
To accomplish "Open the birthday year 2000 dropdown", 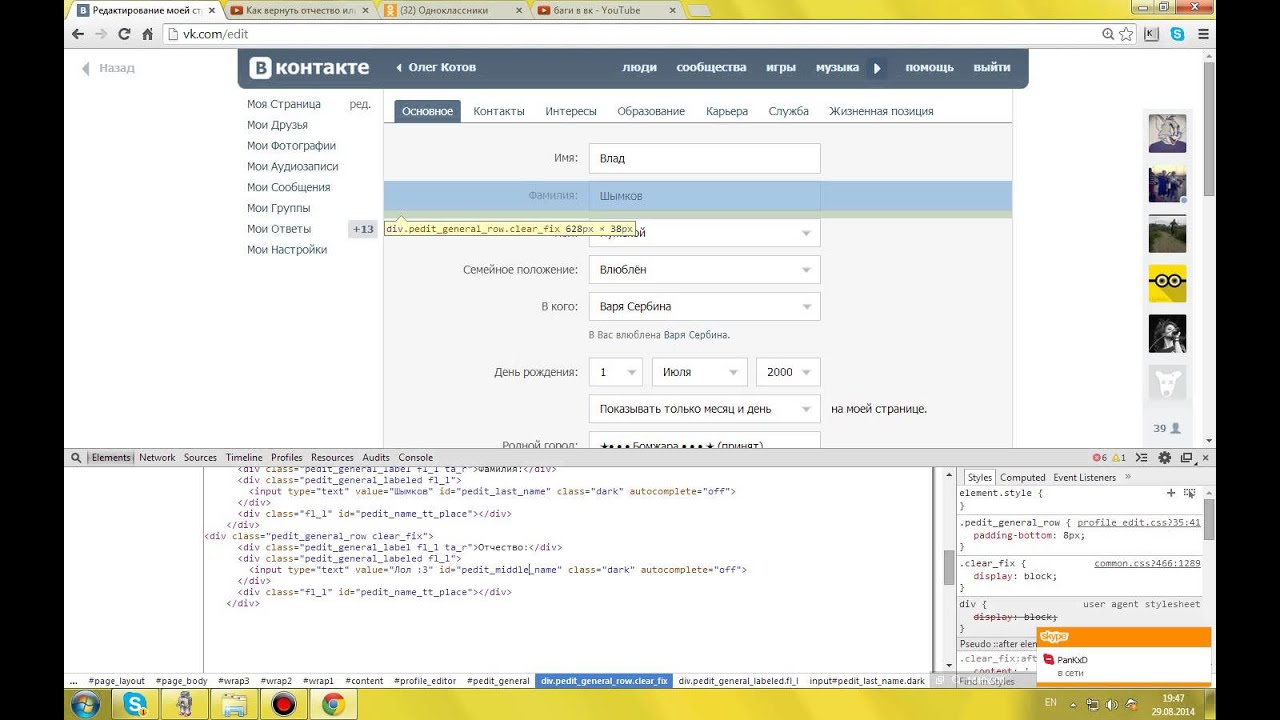I will [x=788, y=372].
